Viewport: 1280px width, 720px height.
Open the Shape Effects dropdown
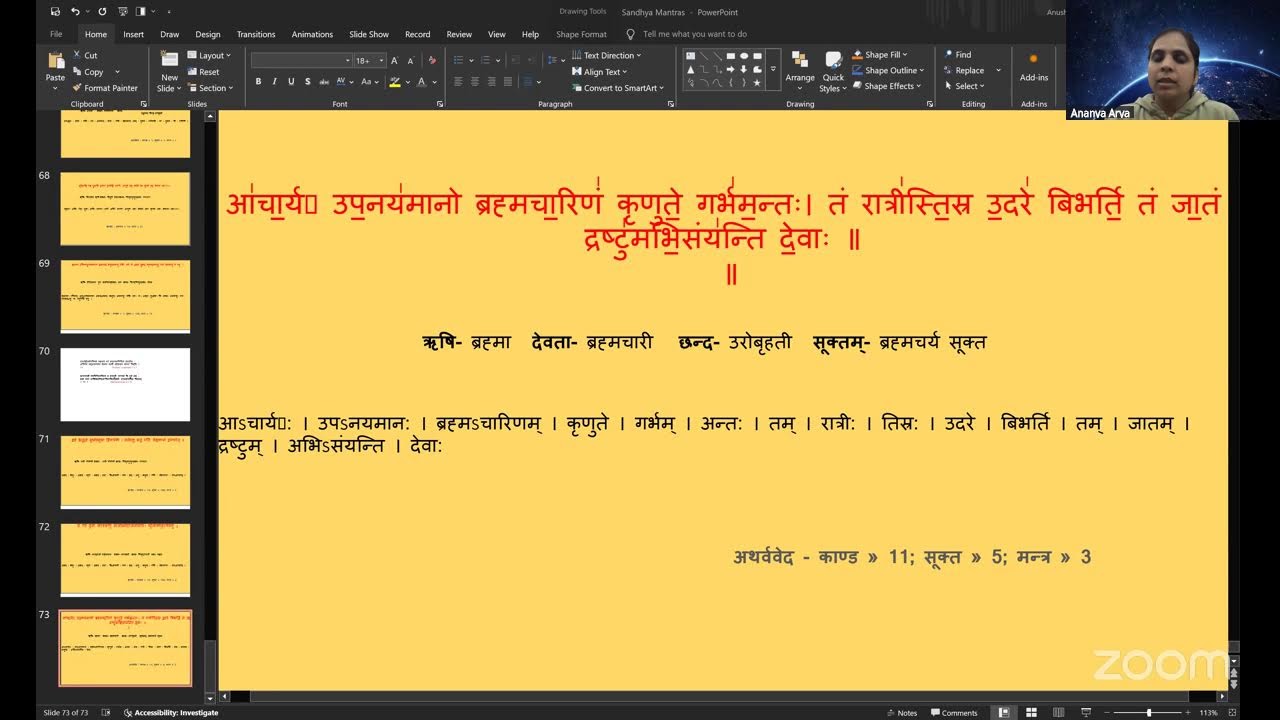(x=887, y=86)
